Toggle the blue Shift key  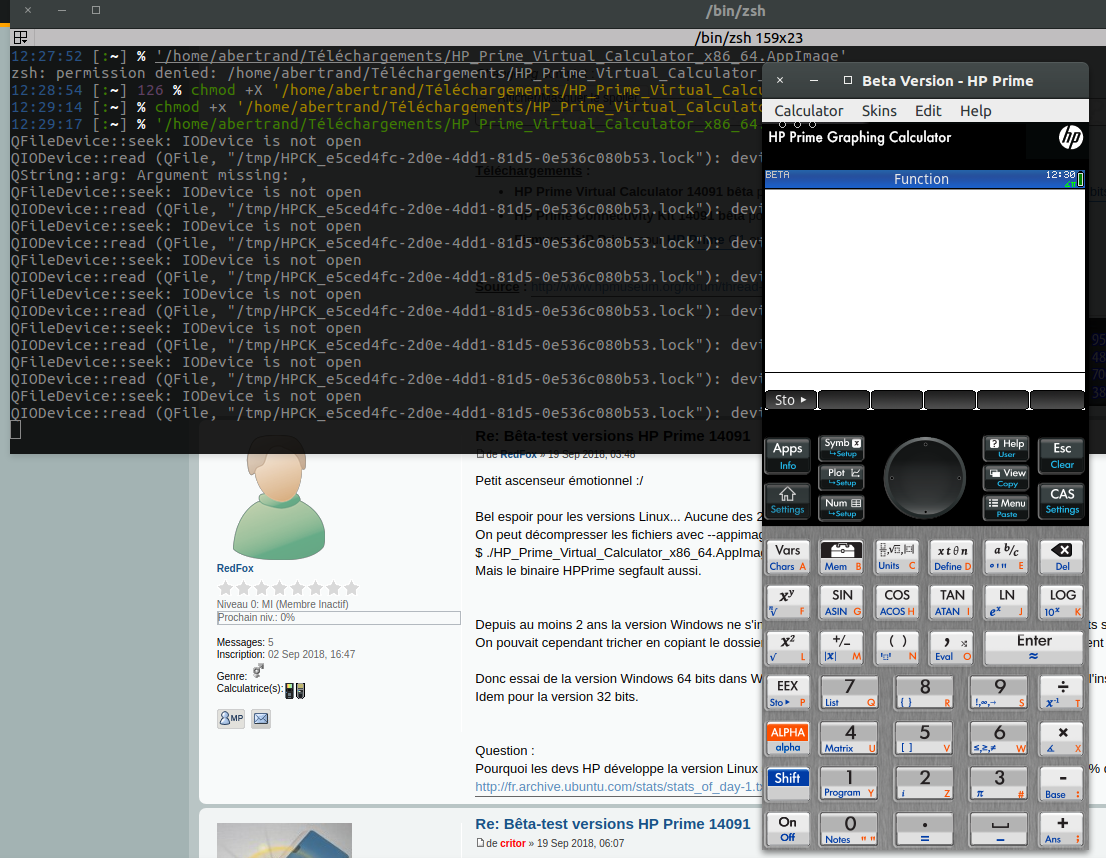pyautogui.click(x=787, y=784)
